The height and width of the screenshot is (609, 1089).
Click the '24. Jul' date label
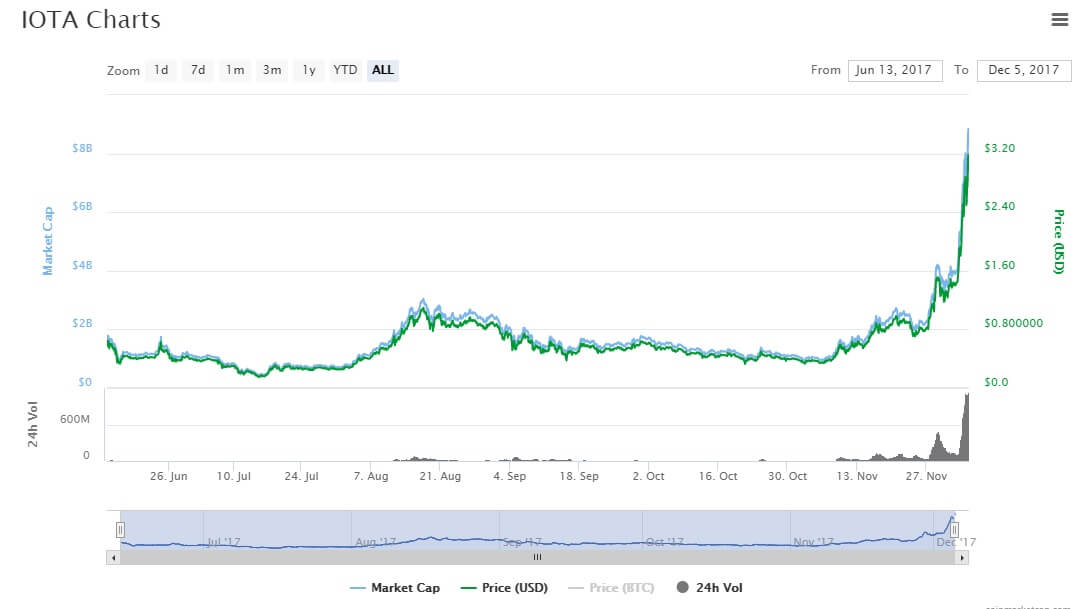click(x=301, y=476)
